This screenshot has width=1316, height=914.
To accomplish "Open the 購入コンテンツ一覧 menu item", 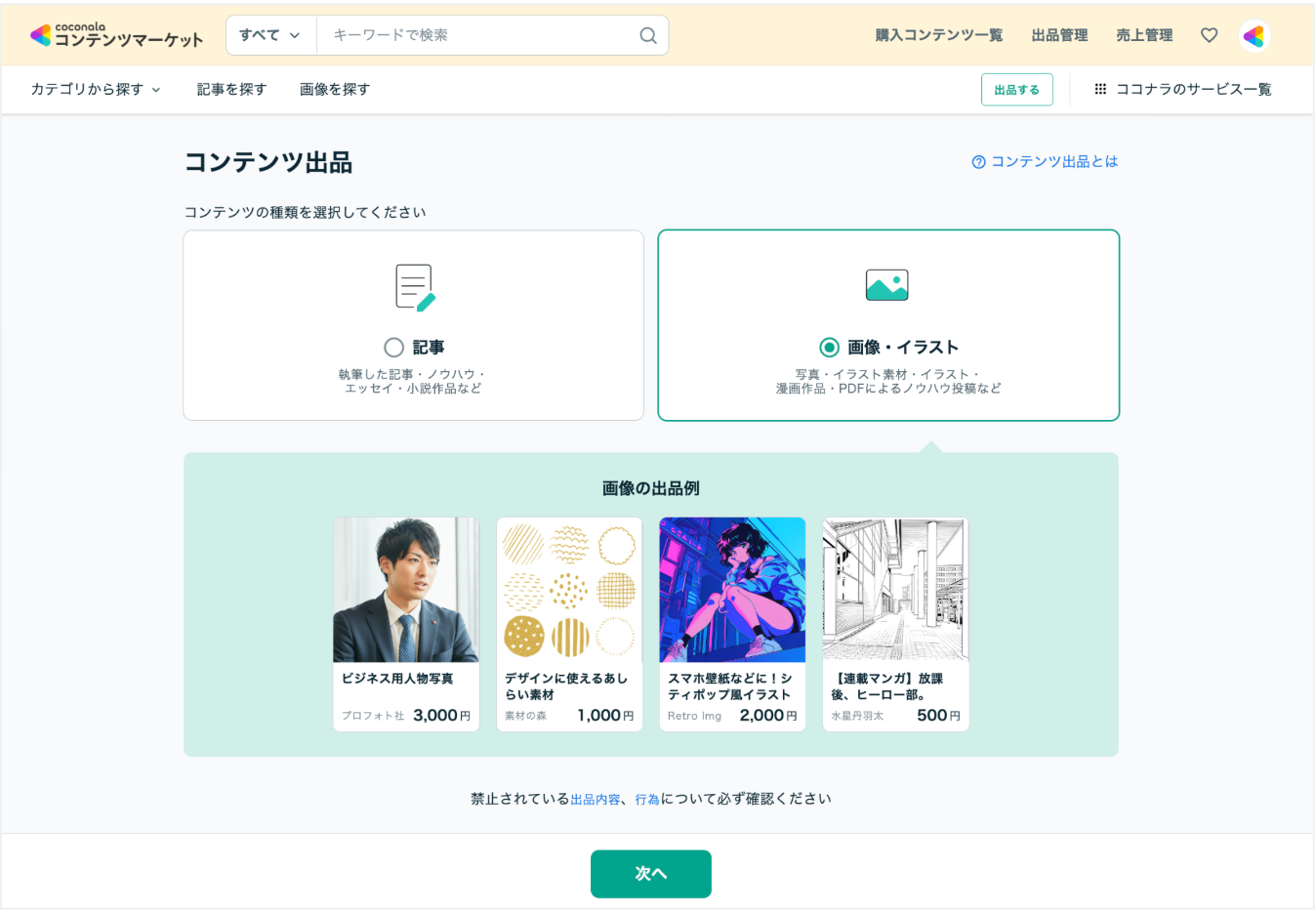I will [938, 34].
